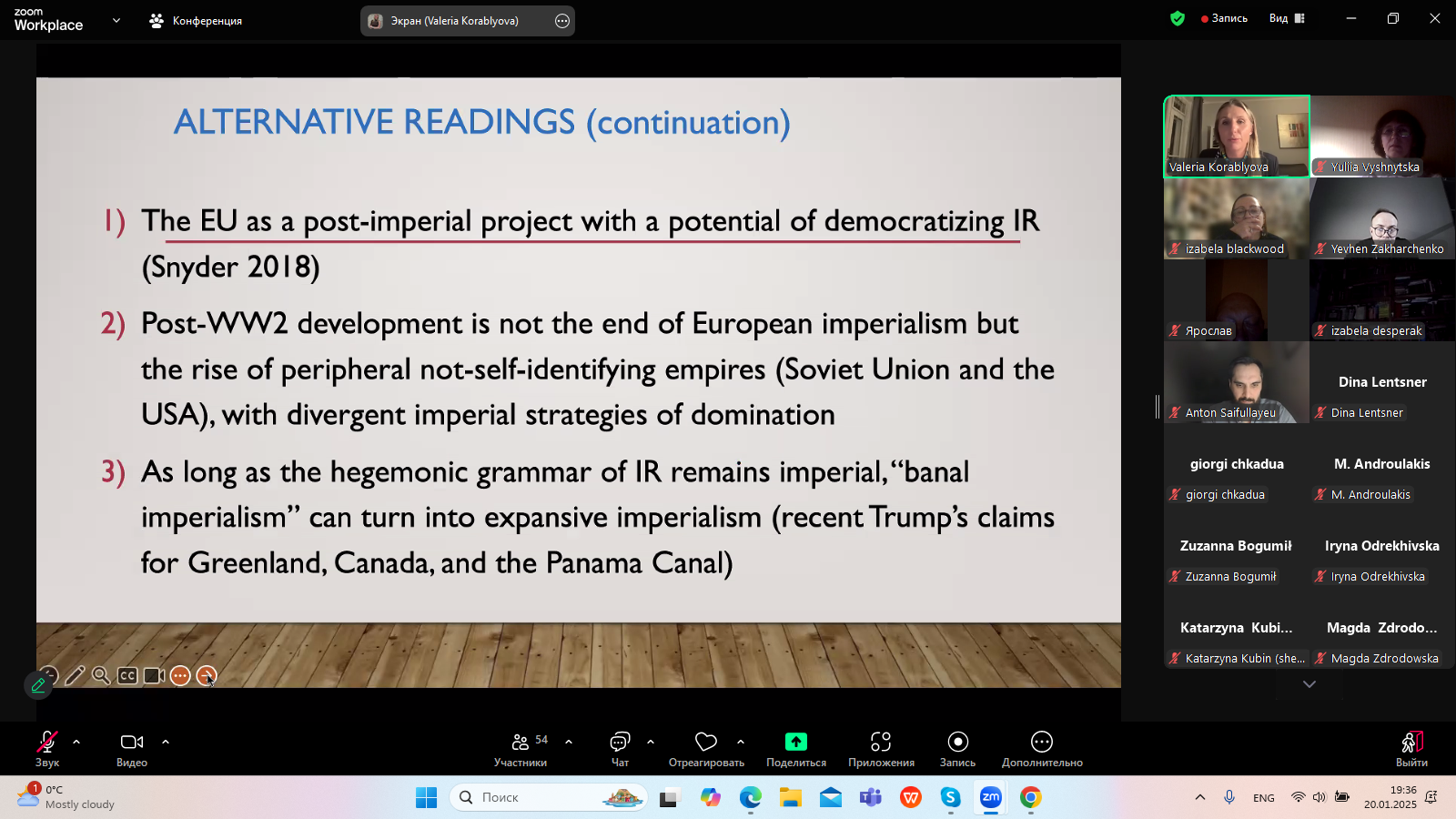Click the magnifier zoom icon on slide
This screenshot has height=819, width=1456.
pyautogui.click(x=101, y=675)
